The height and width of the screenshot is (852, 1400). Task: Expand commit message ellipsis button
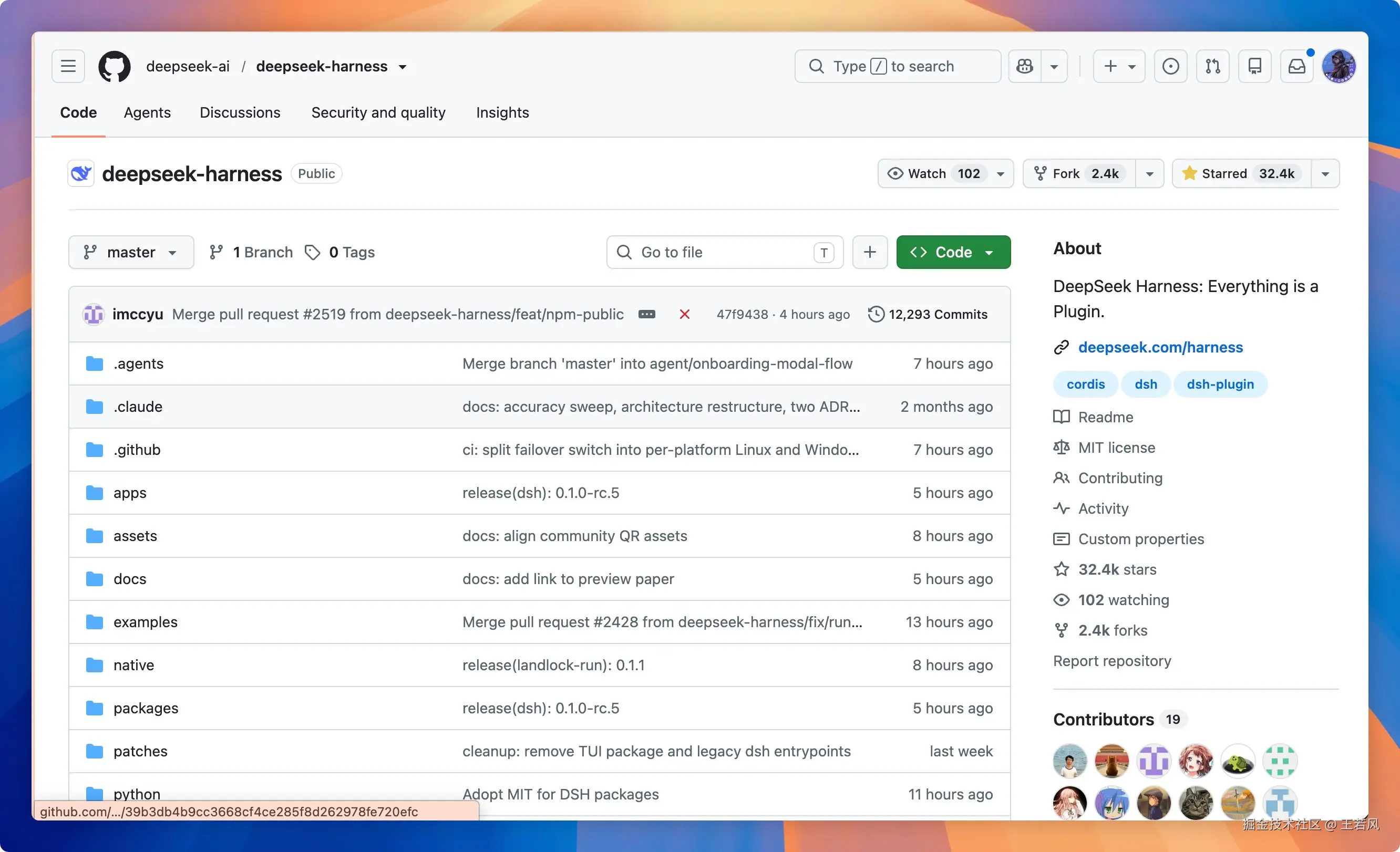pyautogui.click(x=646, y=314)
